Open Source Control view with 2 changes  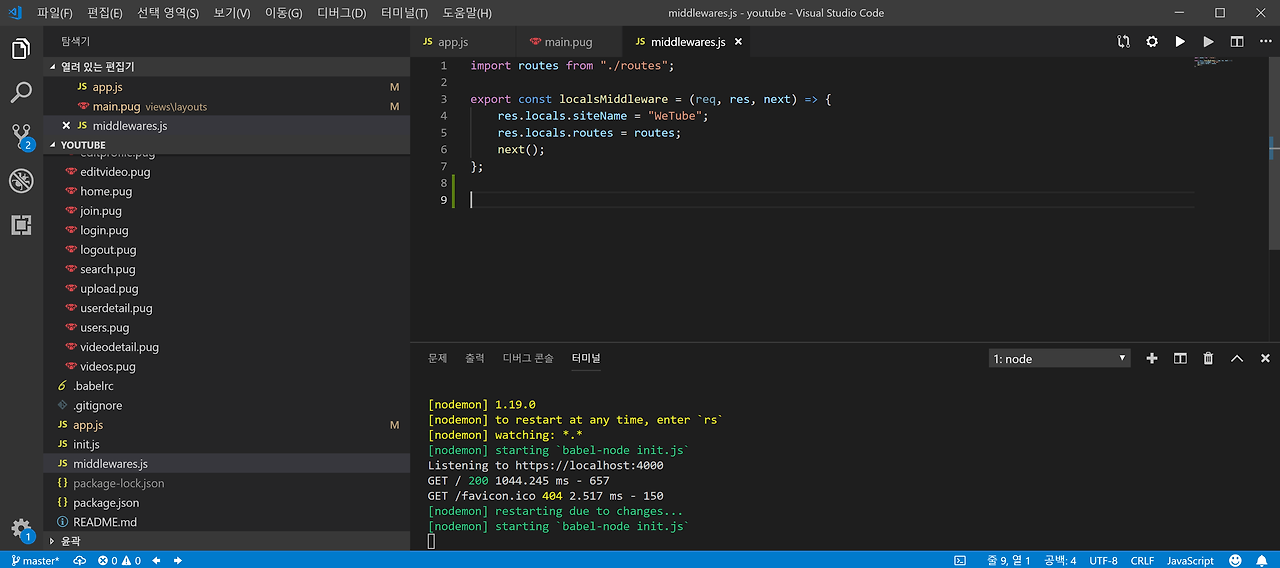[x=21, y=137]
